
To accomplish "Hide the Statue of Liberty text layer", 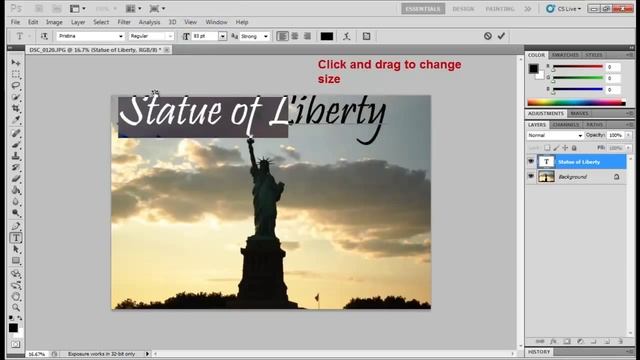I will pos(531,162).
